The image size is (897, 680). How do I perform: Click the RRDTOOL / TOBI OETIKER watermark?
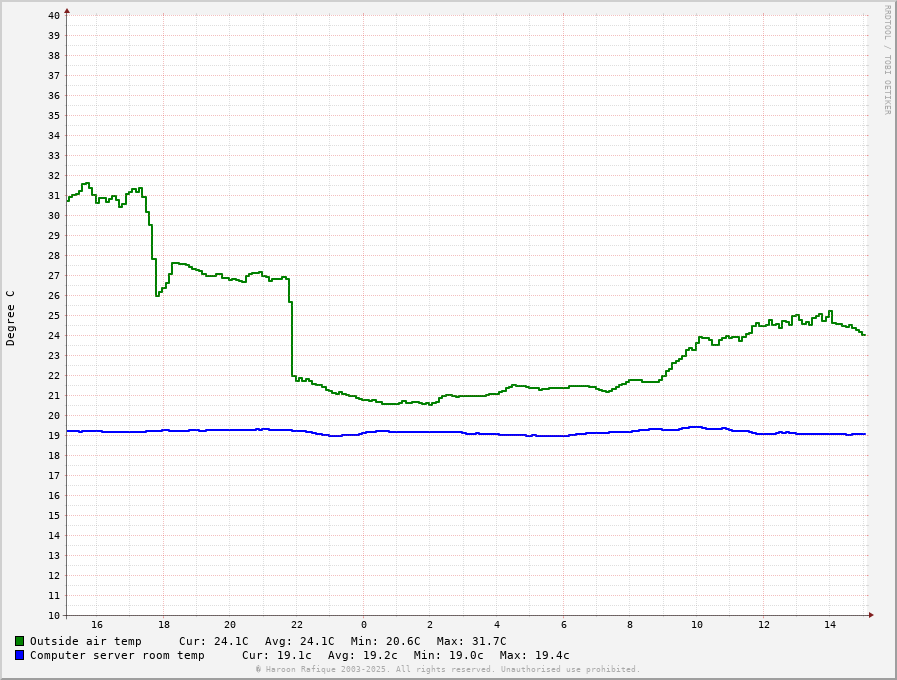(886, 60)
